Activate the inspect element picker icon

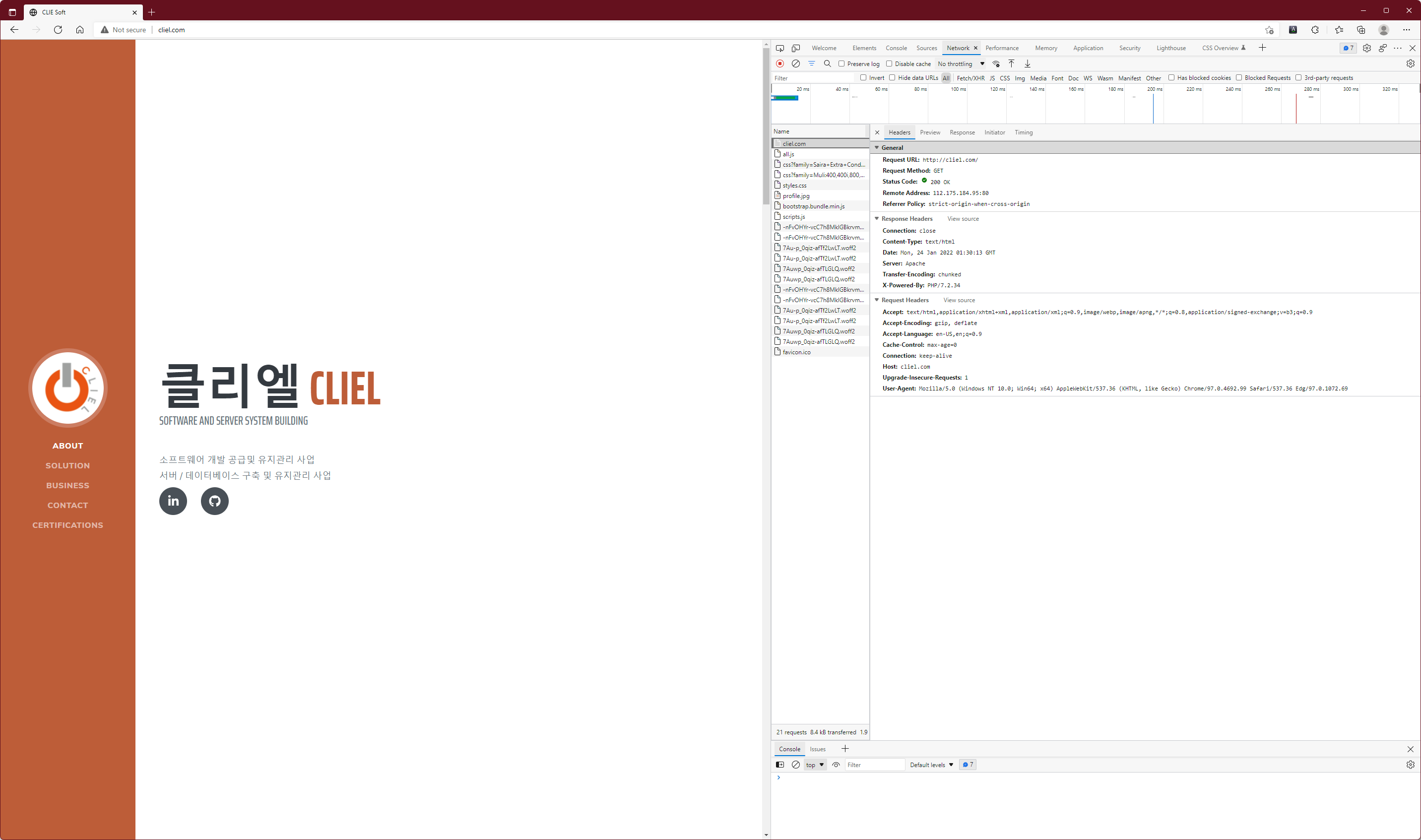pos(780,48)
